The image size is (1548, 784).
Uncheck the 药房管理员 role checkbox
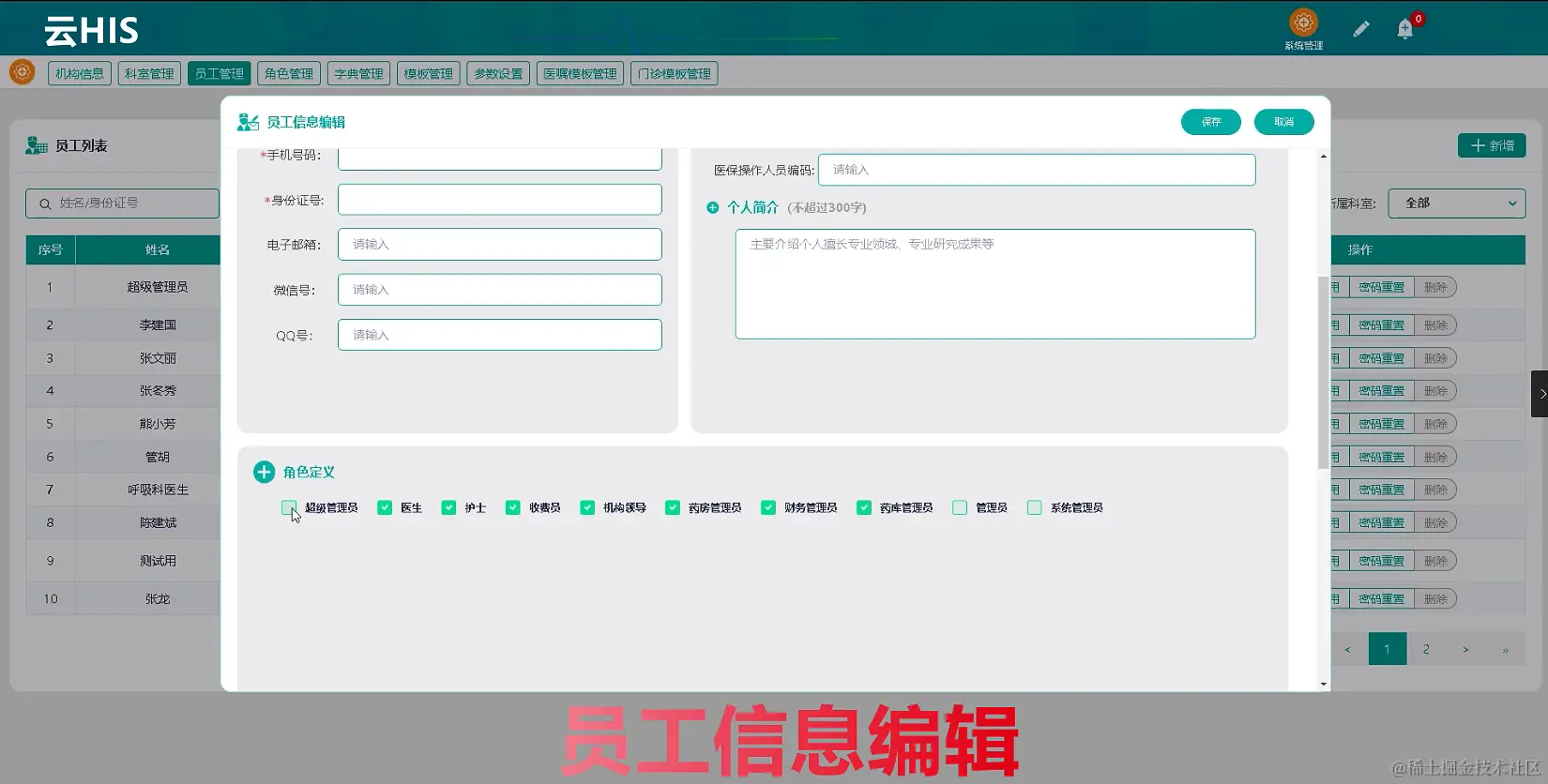point(673,507)
